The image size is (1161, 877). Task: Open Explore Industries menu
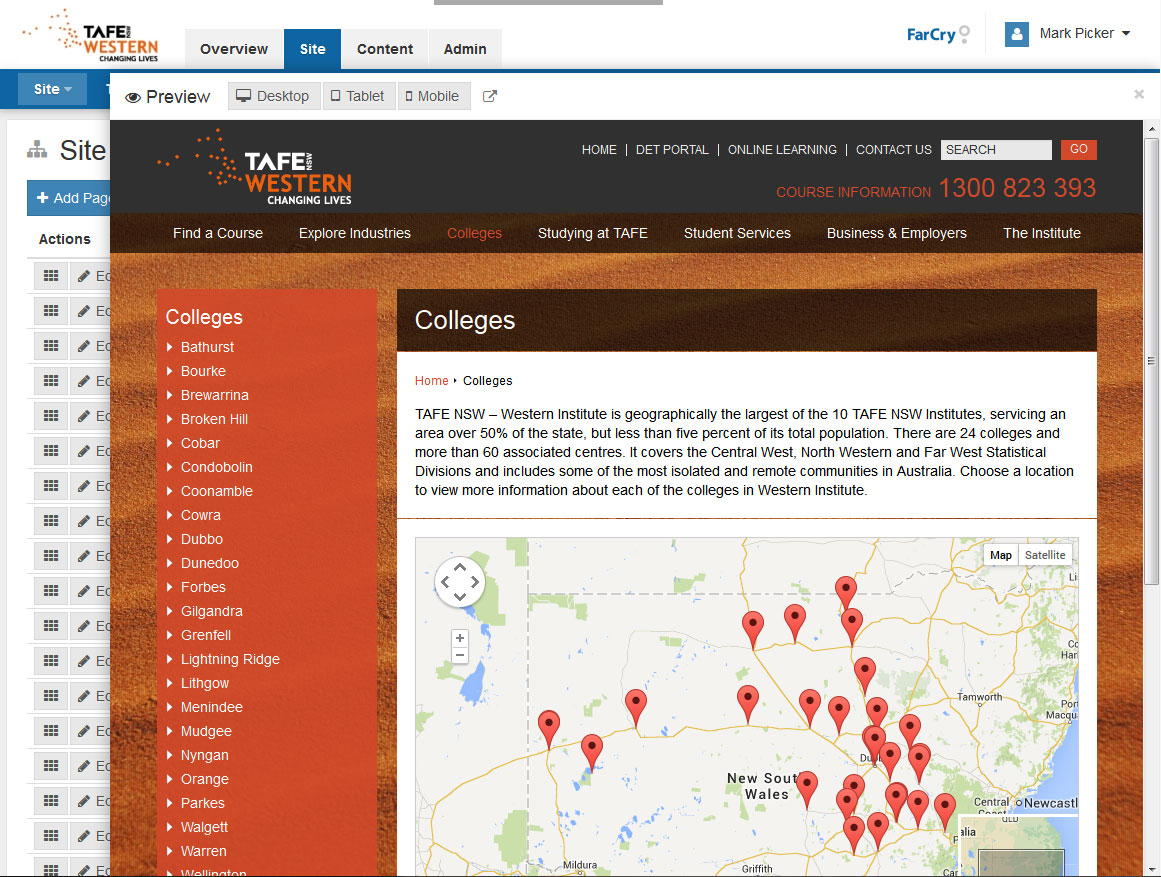tap(355, 233)
